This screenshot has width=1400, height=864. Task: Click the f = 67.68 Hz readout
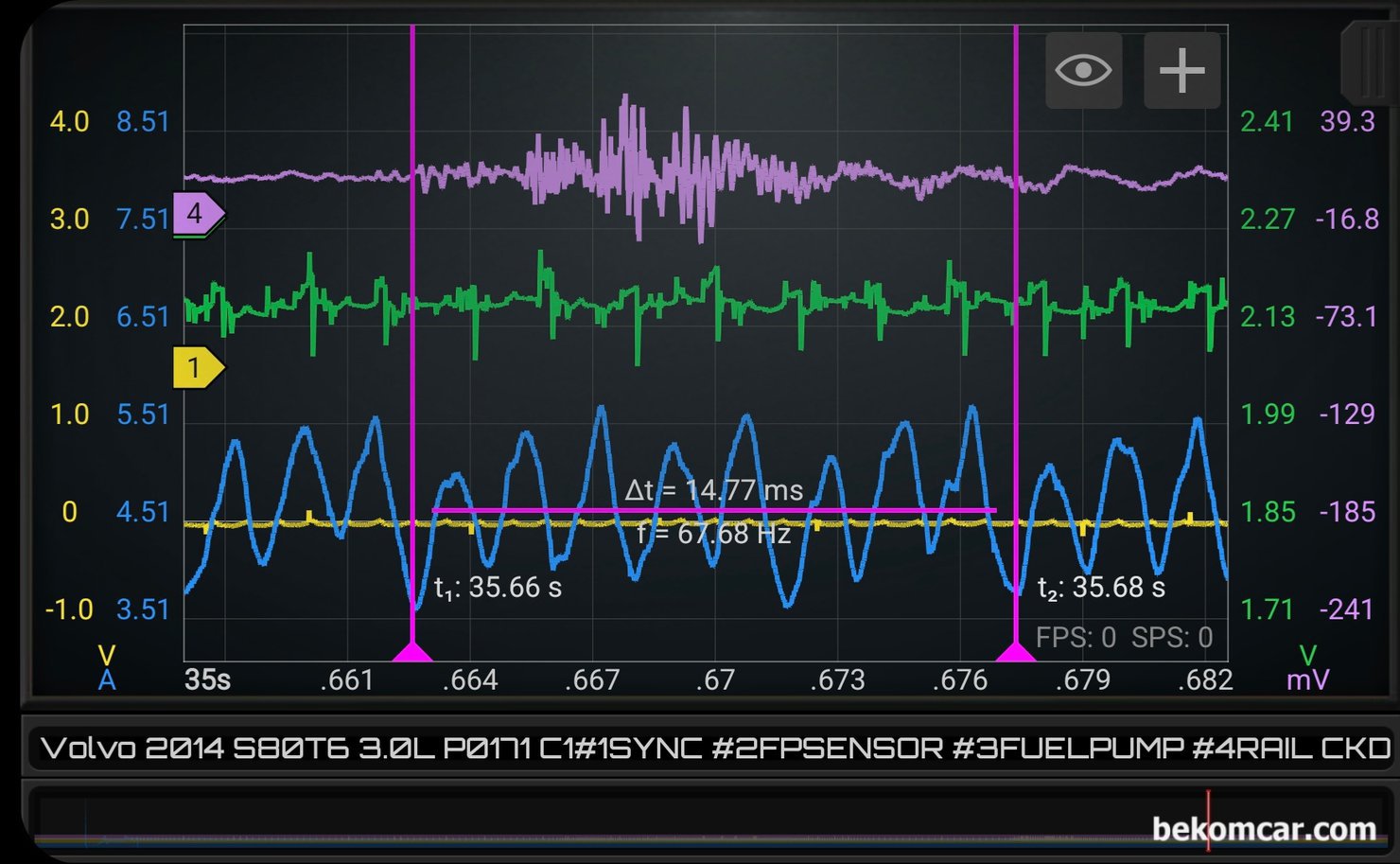click(714, 534)
